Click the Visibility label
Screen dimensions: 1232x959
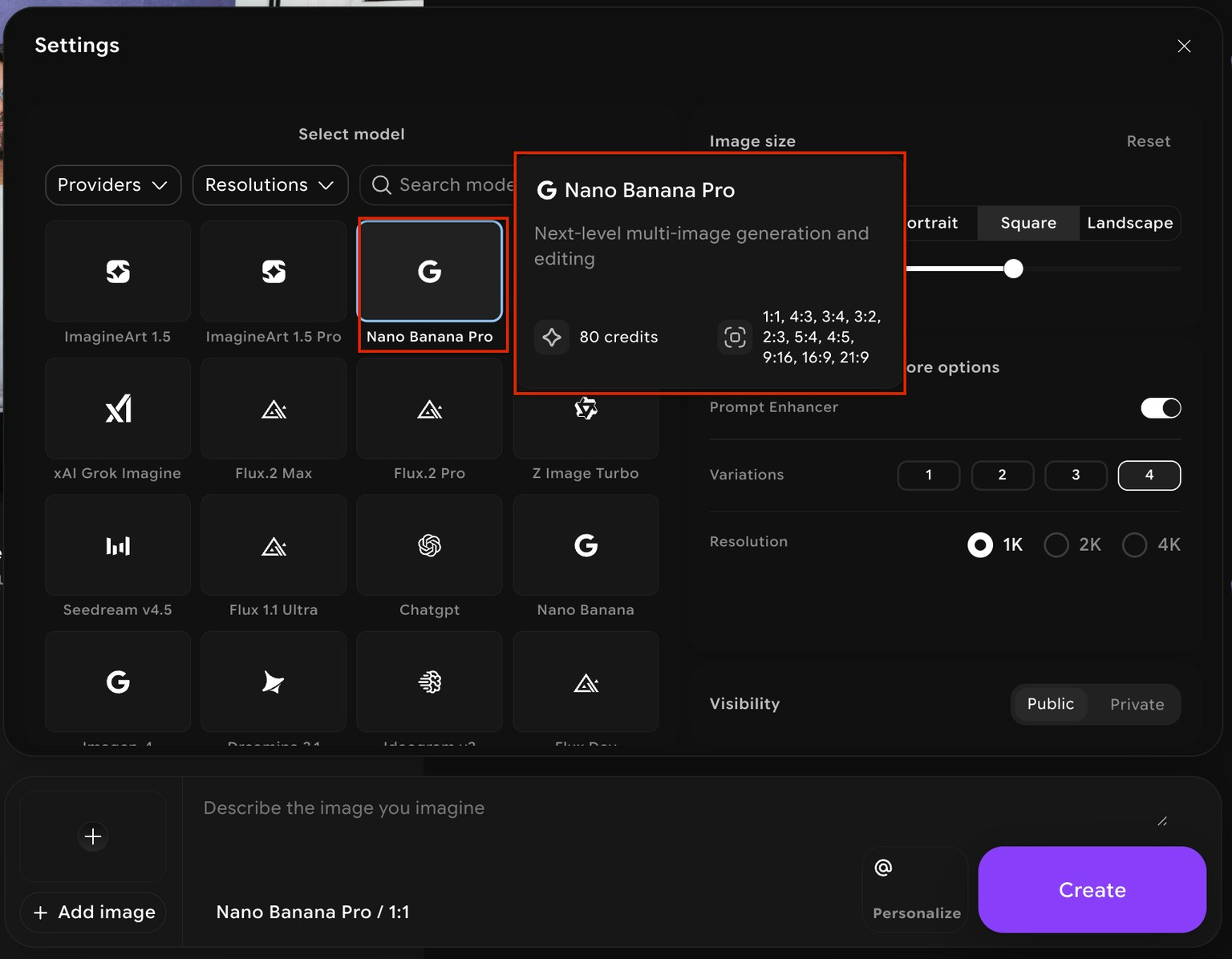click(x=744, y=704)
